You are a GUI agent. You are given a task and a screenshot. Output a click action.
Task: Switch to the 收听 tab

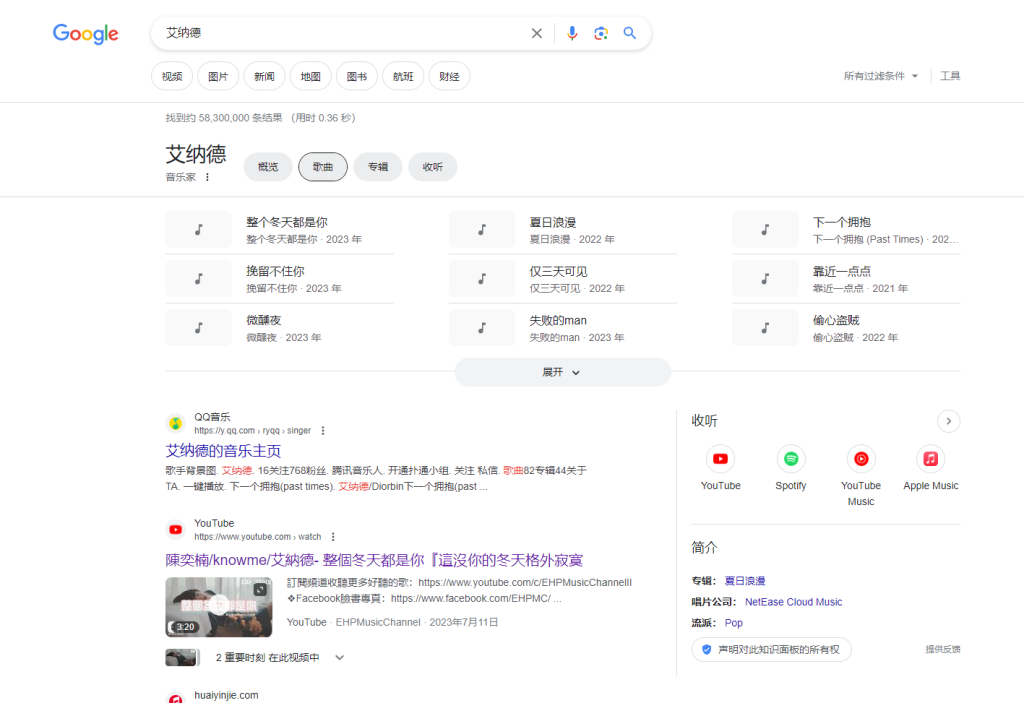432,167
